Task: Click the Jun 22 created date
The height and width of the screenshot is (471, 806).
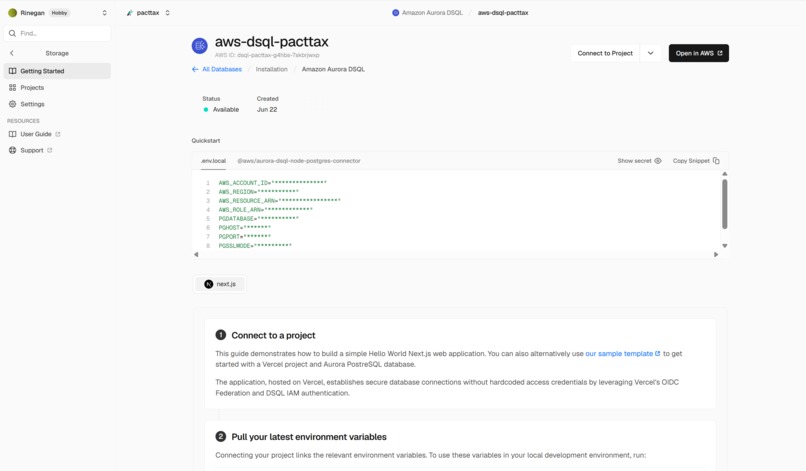Action: (267, 110)
